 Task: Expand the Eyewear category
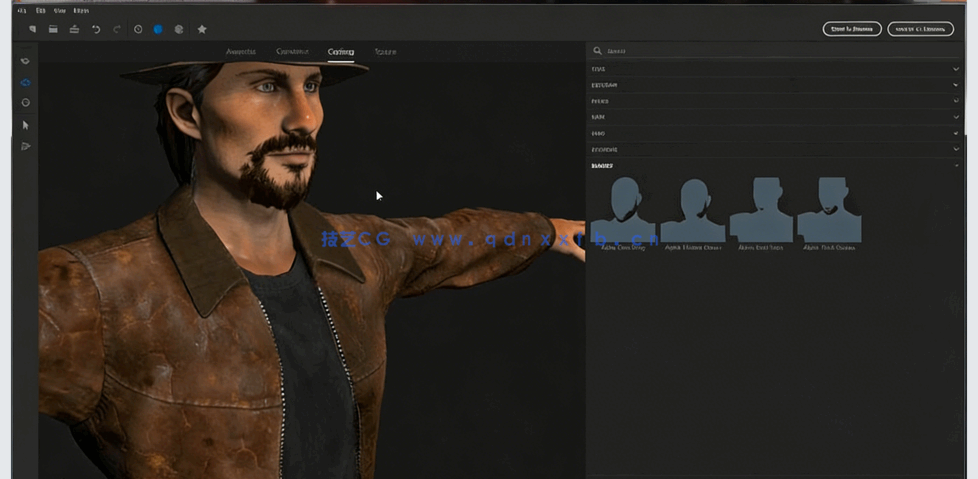tap(955, 149)
